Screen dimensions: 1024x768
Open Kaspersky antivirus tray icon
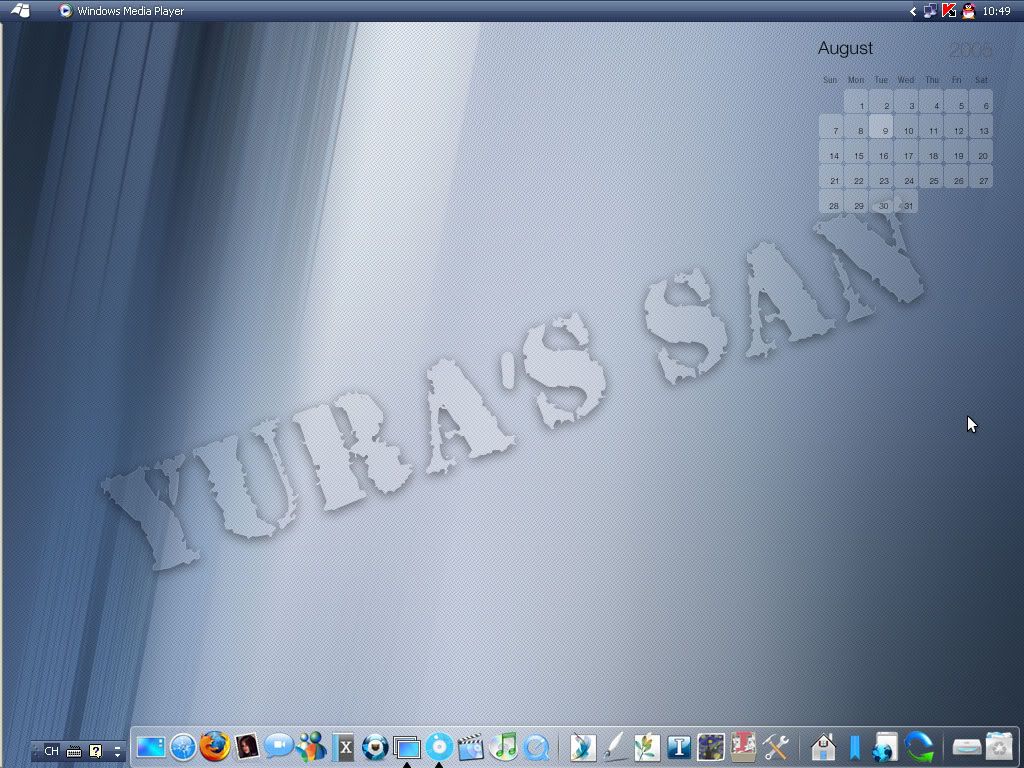tap(949, 11)
